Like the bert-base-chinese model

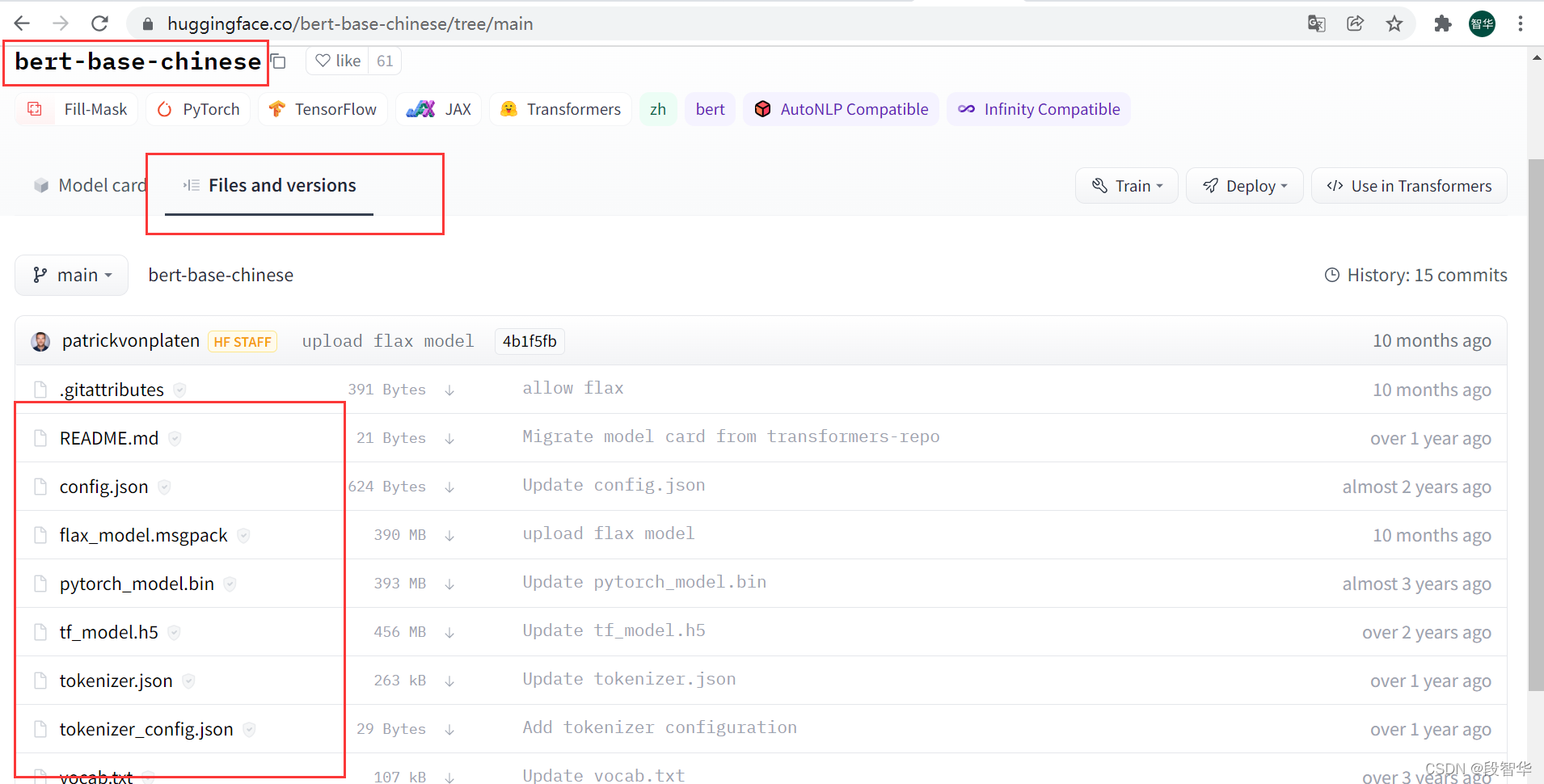[x=338, y=61]
